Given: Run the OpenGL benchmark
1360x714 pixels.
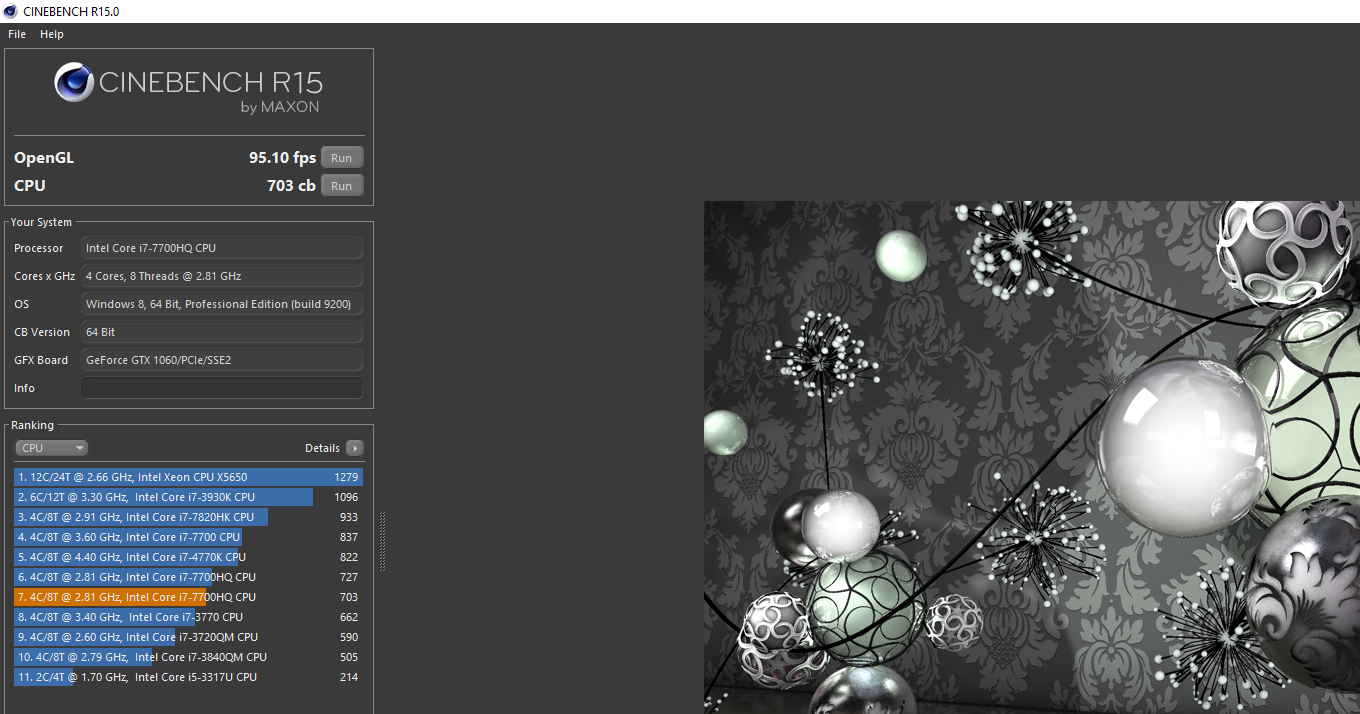Looking at the screenshot, I should [342, 157].
